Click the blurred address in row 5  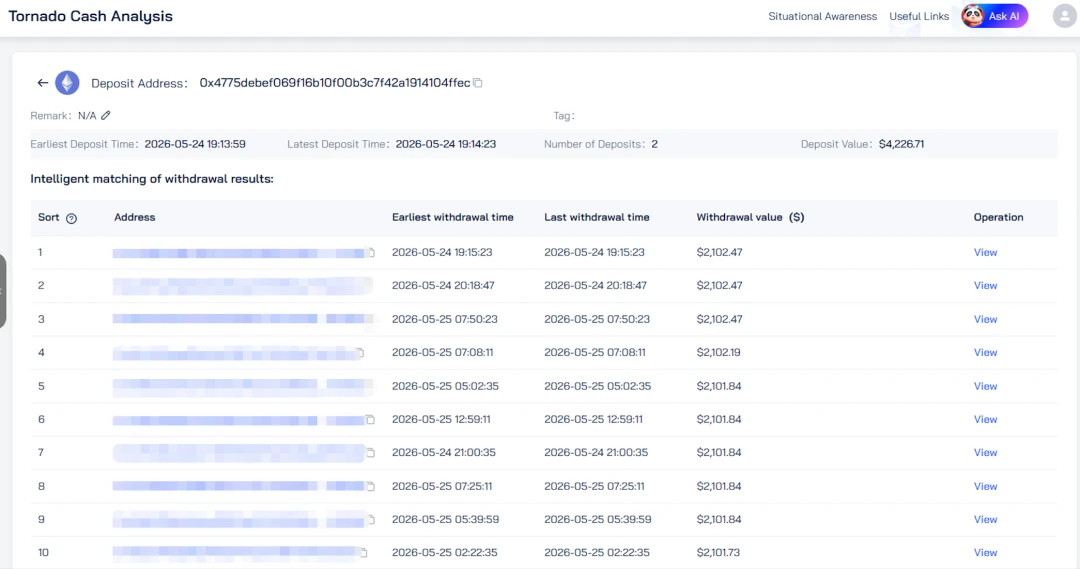(242, 386)
